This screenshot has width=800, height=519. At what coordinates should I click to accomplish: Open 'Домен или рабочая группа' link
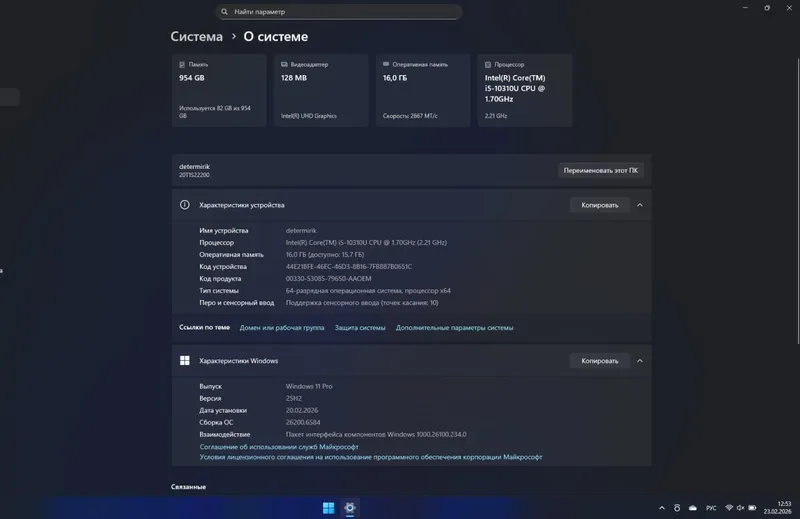(282, 328)
